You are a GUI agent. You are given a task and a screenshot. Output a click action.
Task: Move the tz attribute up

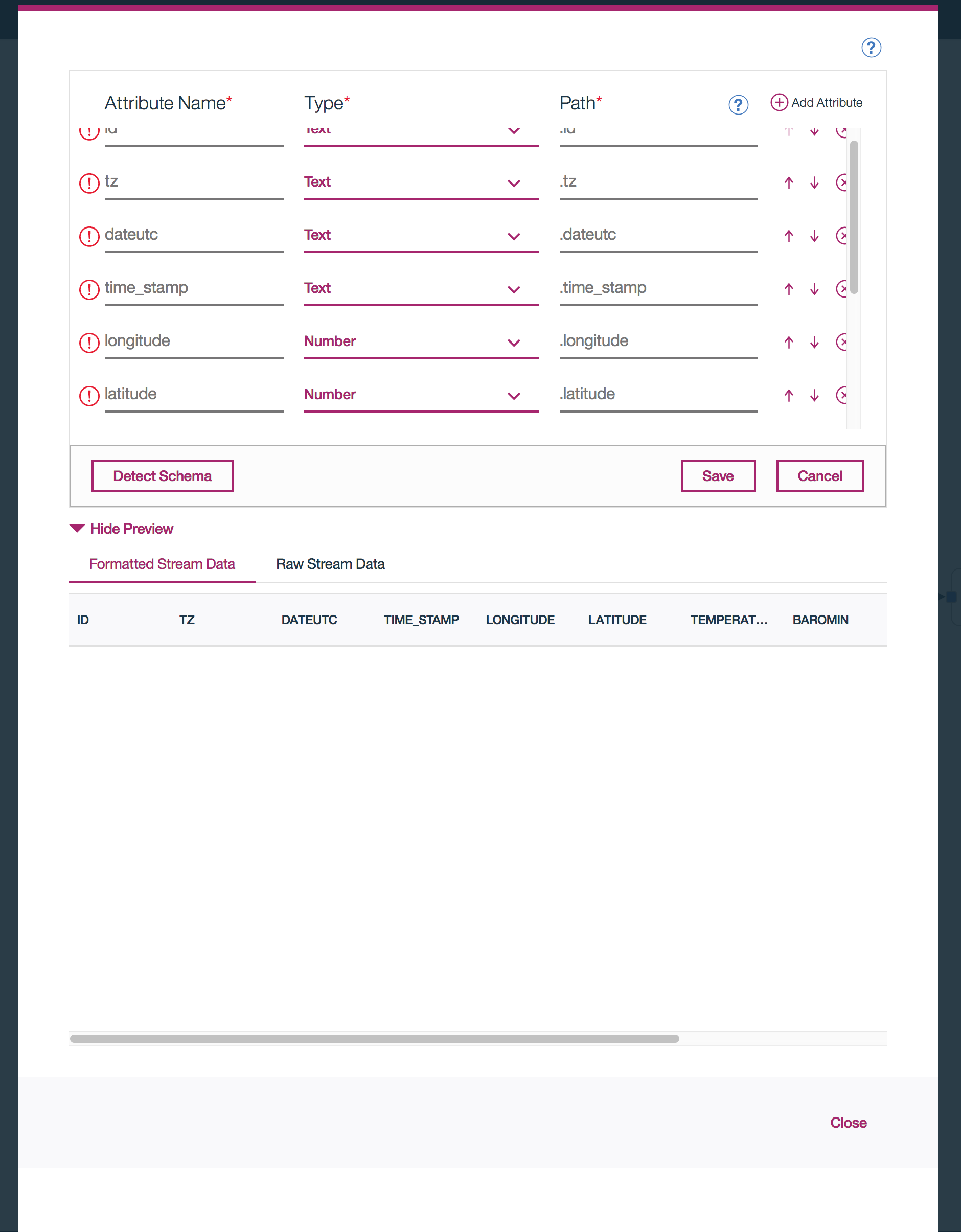click(788, 183)
